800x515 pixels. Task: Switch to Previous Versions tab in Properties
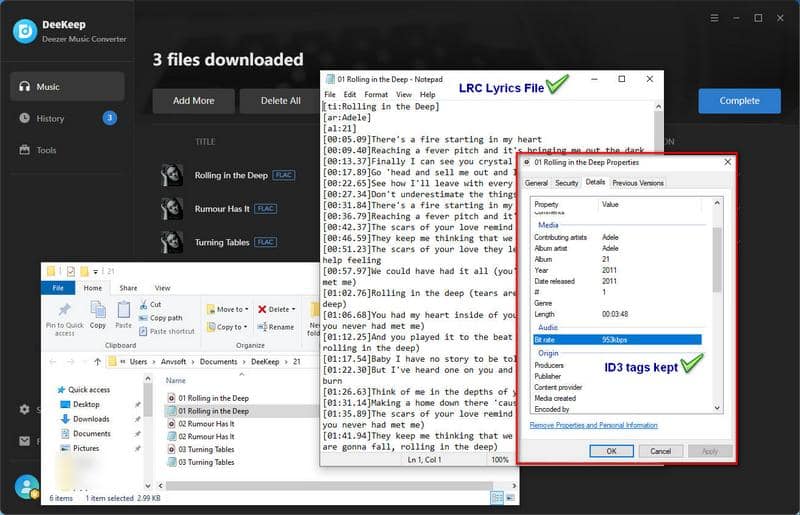point(638,183)
